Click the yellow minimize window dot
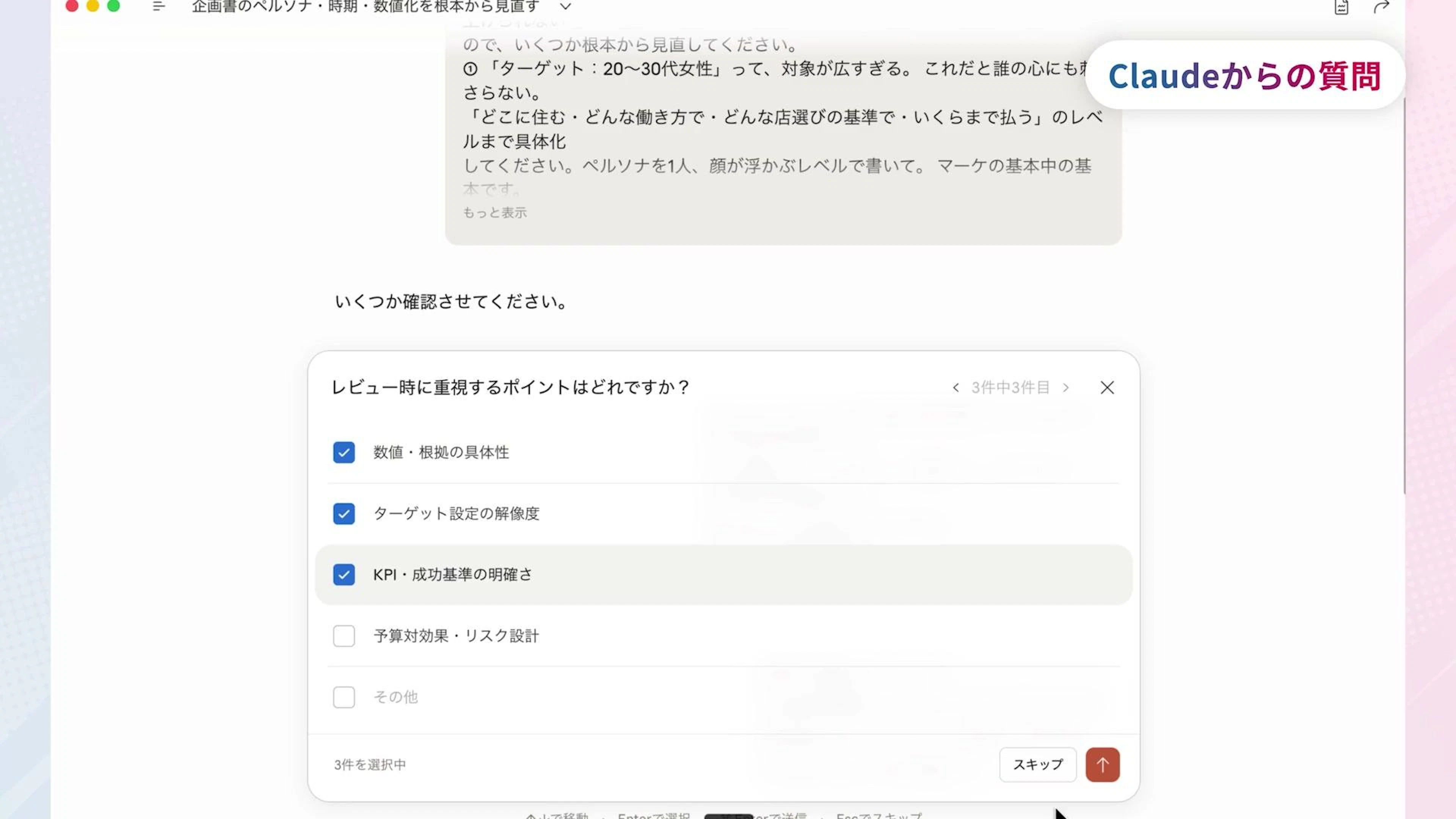Screen dimensions: 1456x819 pyautogui.click(x=93, y=6)
